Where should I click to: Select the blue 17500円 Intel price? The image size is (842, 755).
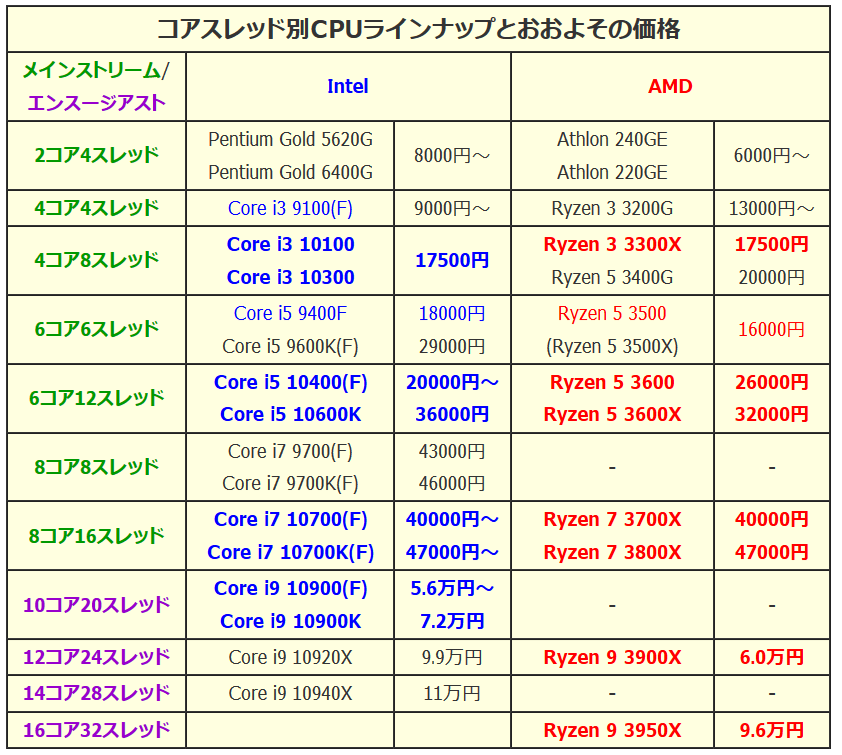click(x=452, y=260)
